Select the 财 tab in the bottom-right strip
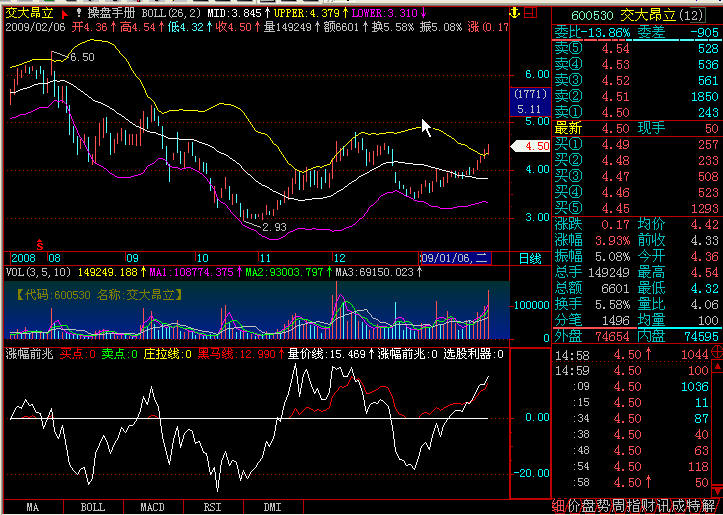The image size is (723, 515). (x=650, y=506)
